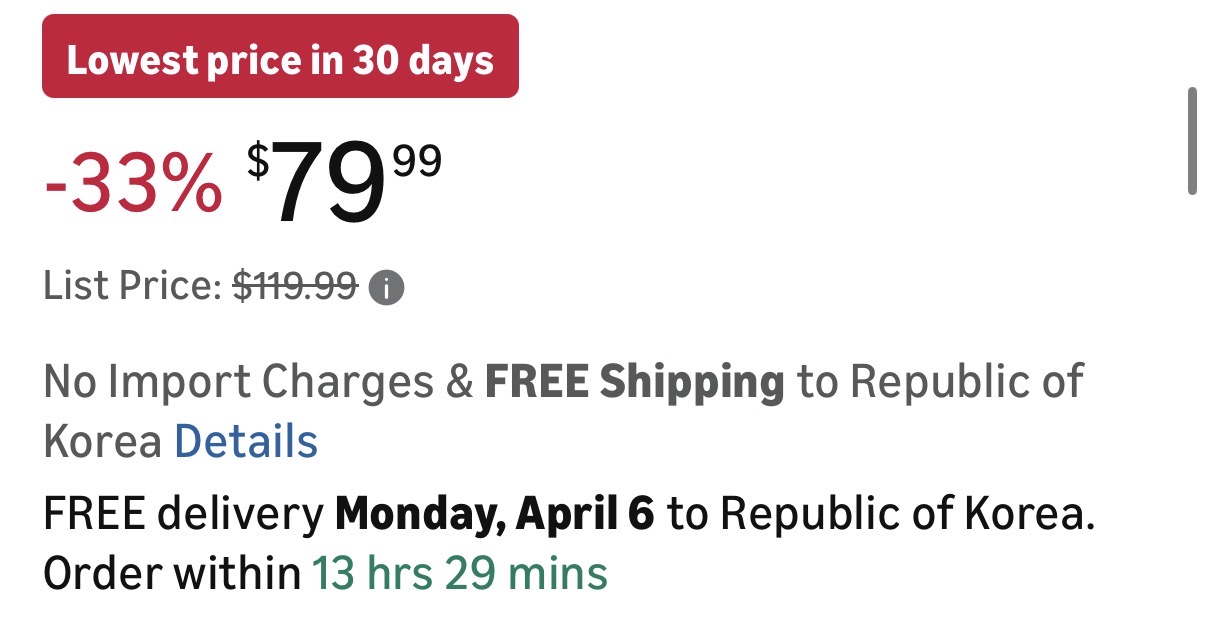Click the superscript 99 cents
The height and width of the screenshot is (629, 1206).
click(417, 161)
